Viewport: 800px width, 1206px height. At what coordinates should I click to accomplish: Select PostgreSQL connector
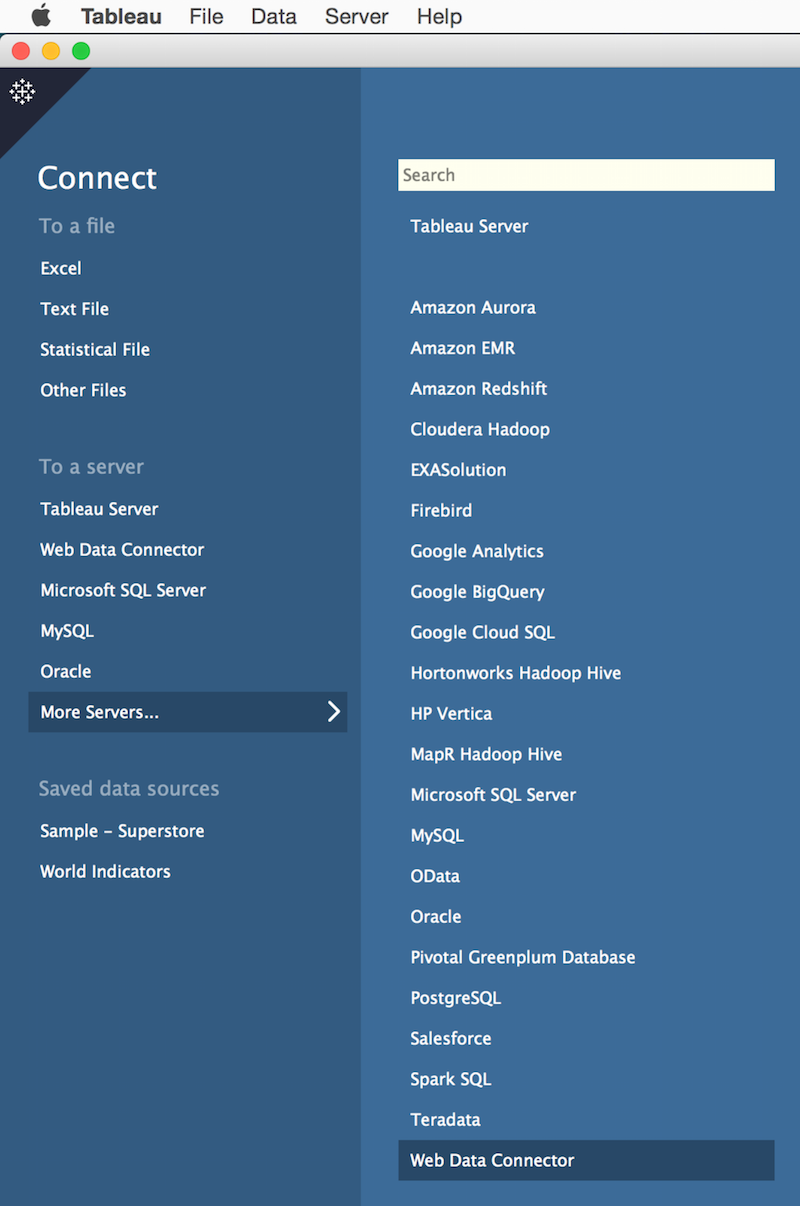pyautogui.click(x=456, y=998)
